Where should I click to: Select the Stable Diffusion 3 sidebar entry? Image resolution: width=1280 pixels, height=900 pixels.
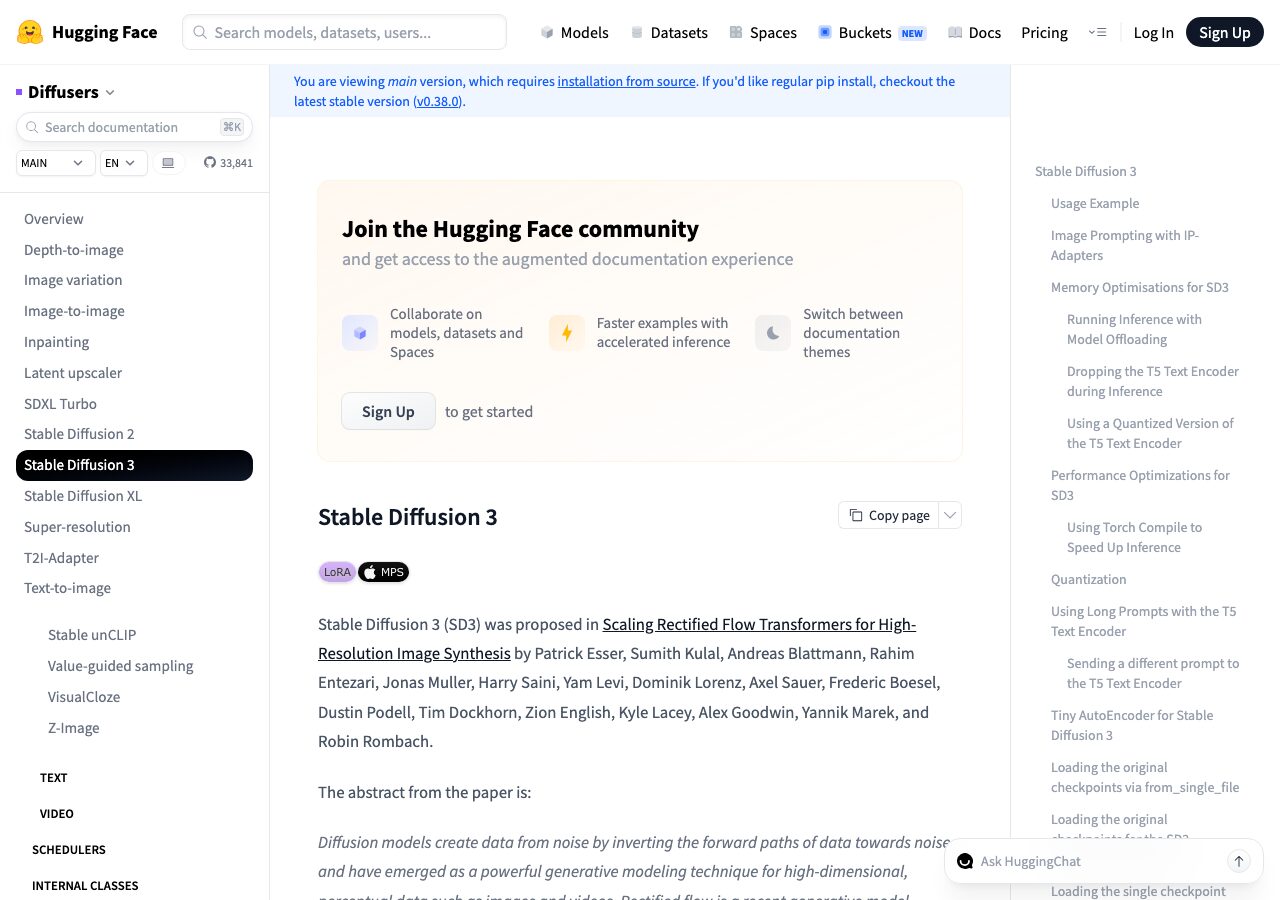point(134,465)
